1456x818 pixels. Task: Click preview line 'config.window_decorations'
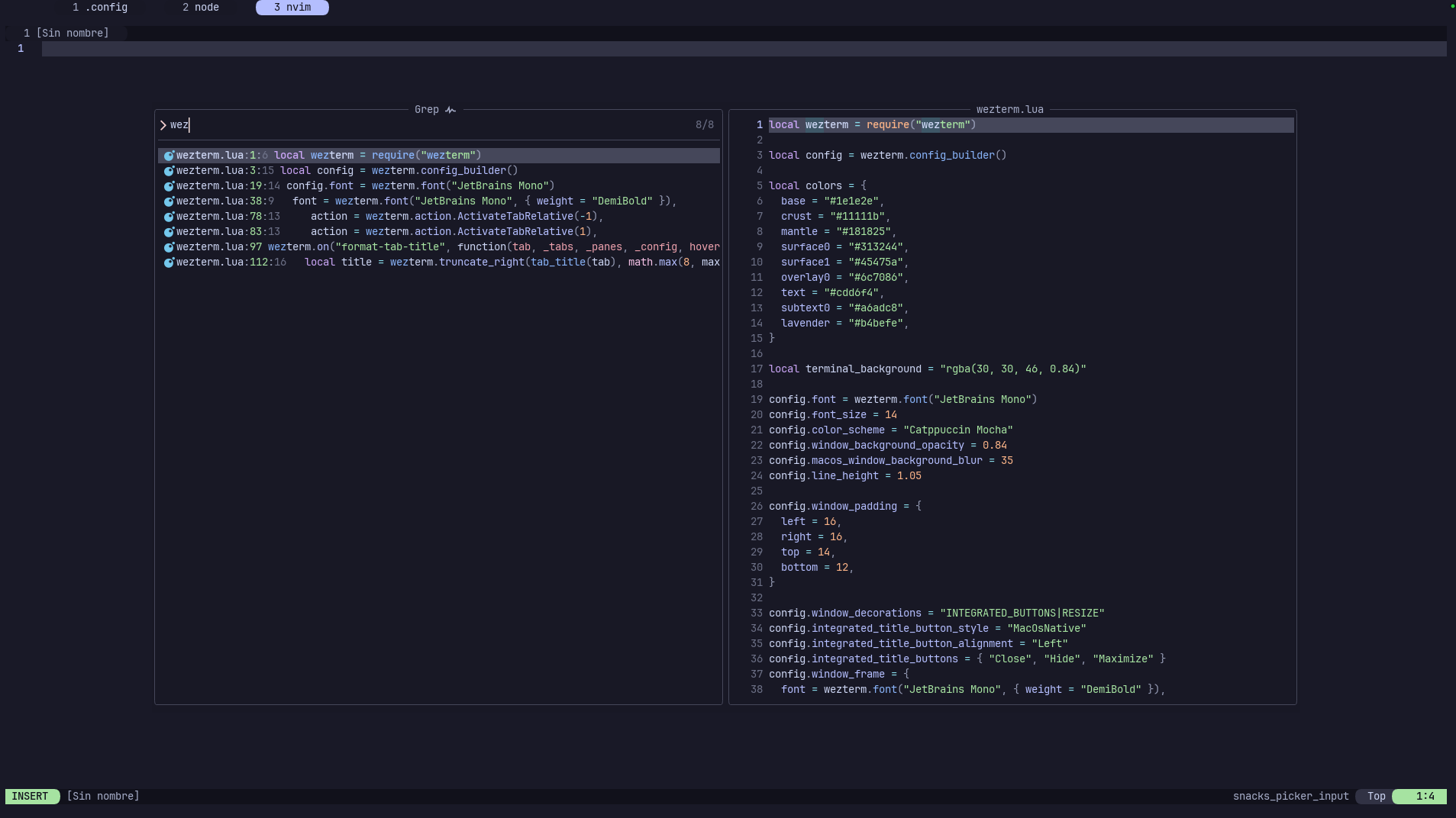937,613
